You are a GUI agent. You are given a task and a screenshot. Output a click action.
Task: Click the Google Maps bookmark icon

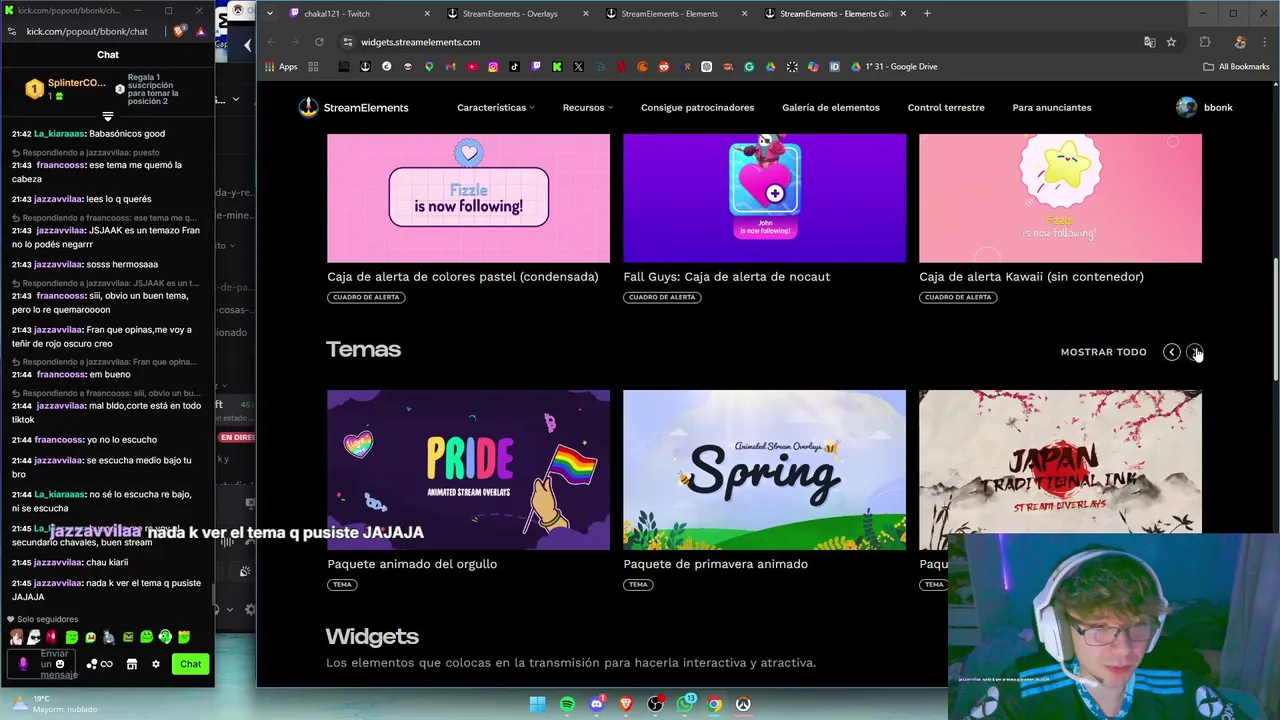tap(429, 67)
